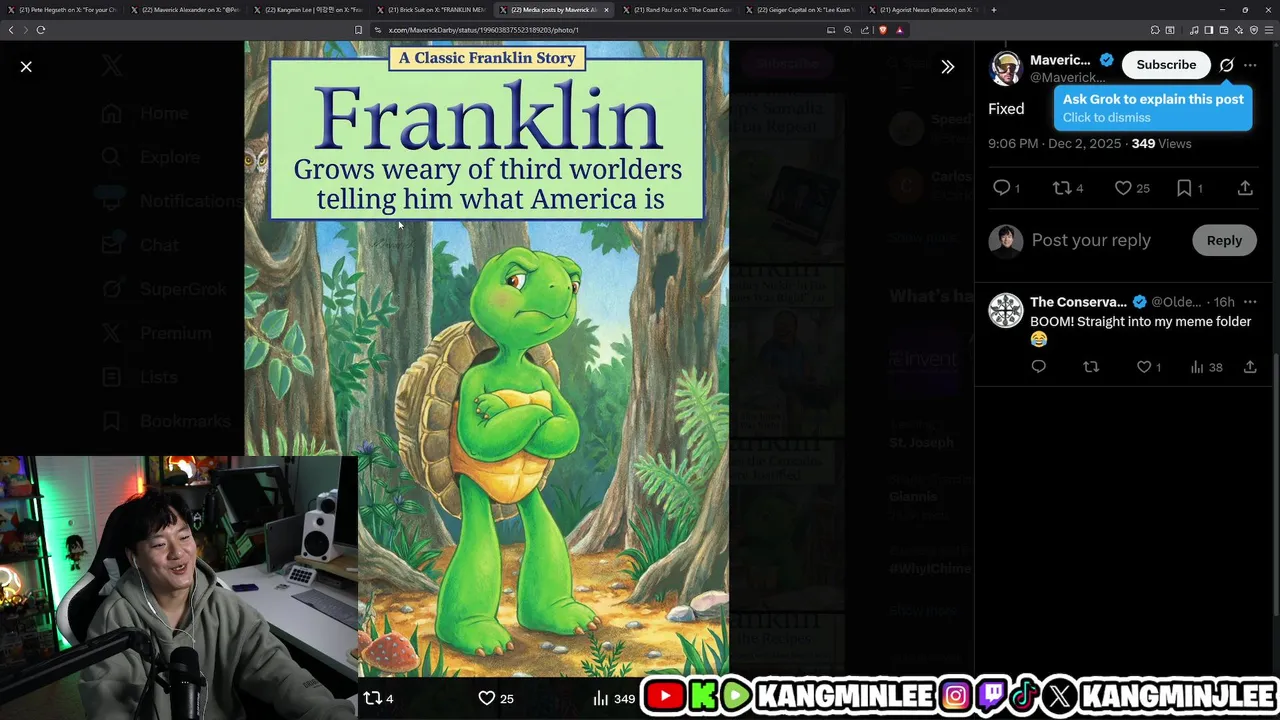This screenshot has height=720, width=1280.
Task: Close the active Media posts tab
Action: (606, 10)
